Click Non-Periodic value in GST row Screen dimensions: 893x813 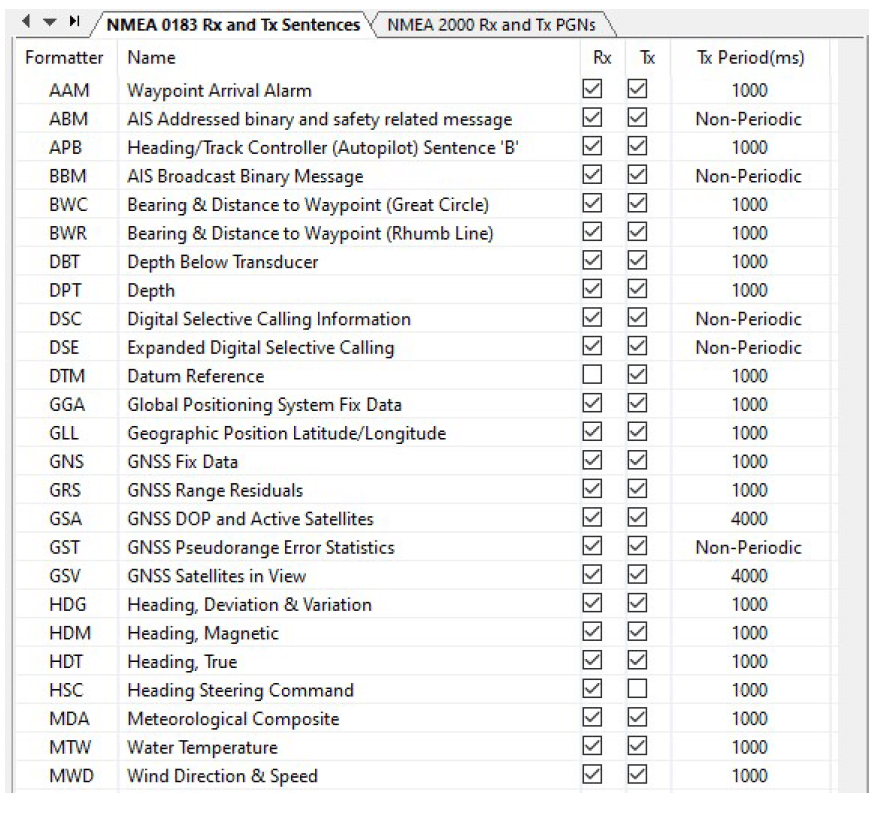tap(749, 547)
